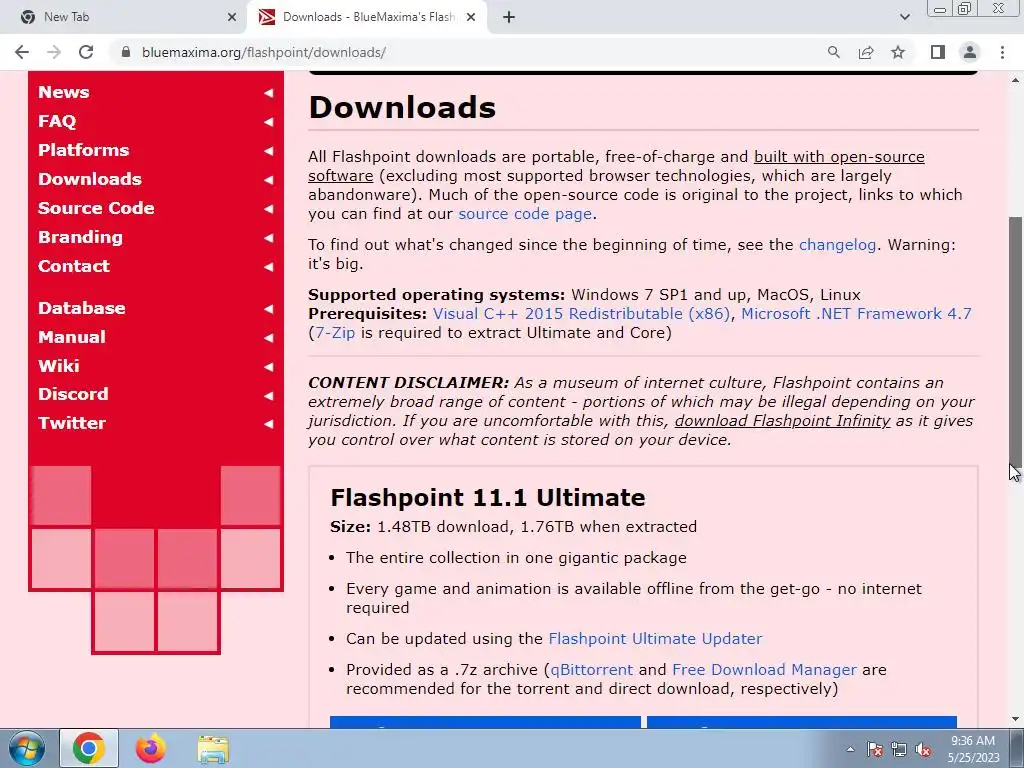
Task: Open Twitter in the sidebar
Action: tap(72, 423)
